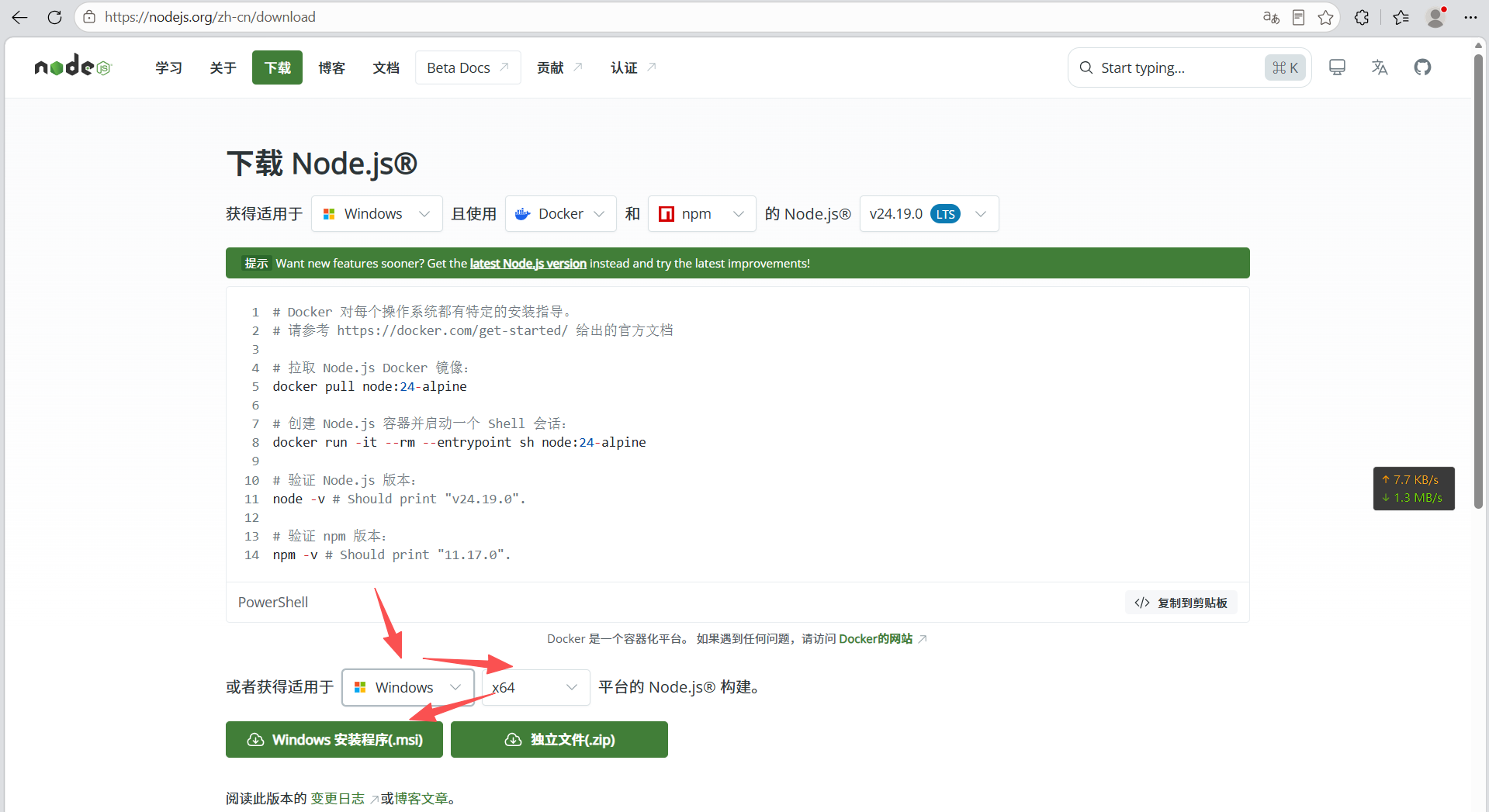The image size is (1489, 812).
Task: Expand the Docker install method dropdown
Action: 560,213
